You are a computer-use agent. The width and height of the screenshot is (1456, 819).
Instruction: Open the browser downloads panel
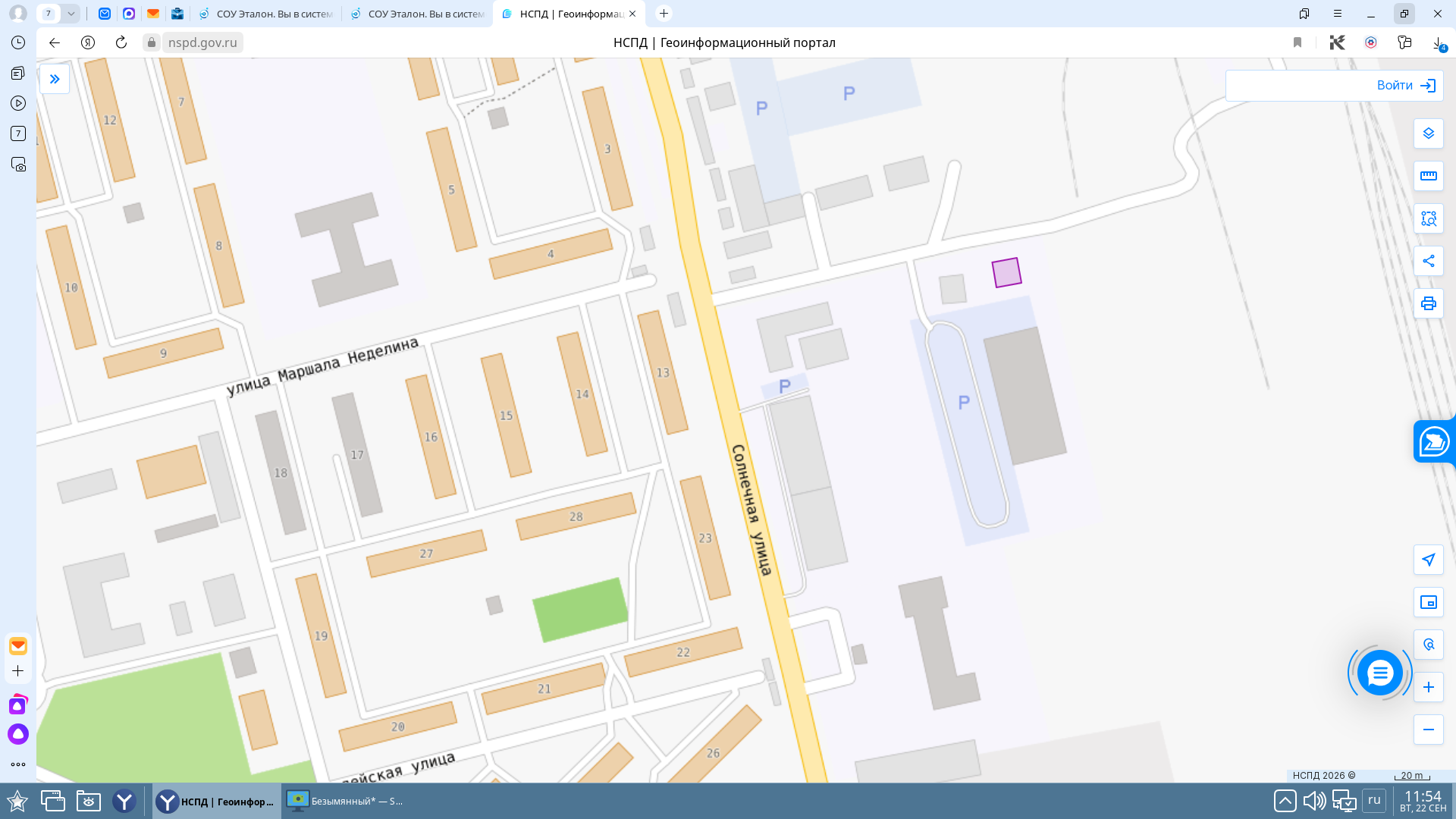click(1439, 43)
